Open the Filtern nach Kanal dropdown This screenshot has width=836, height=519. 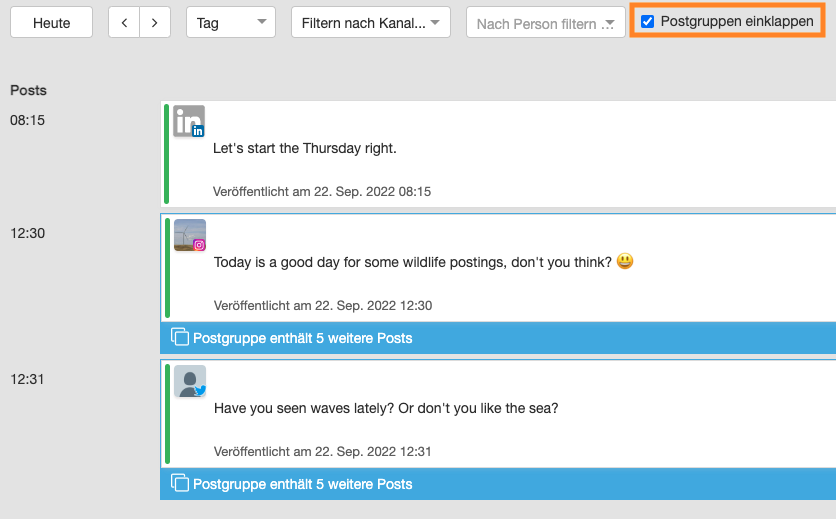tap(370, 23)
